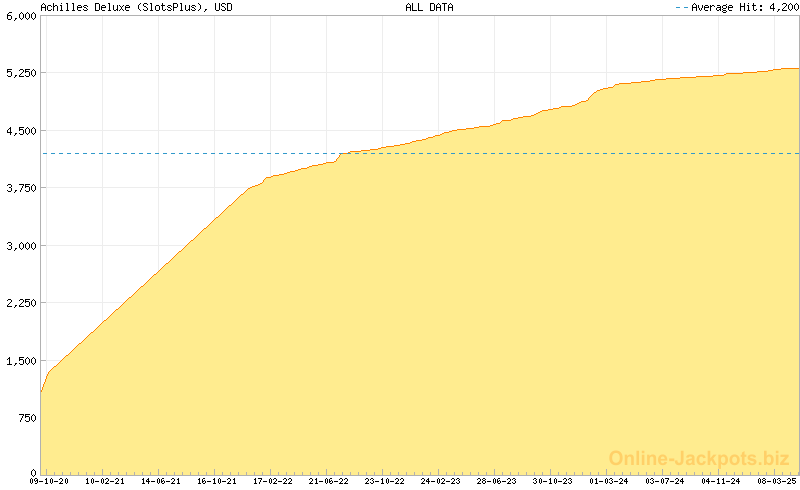Click the ALL DATA heading

[x=429, y=7]
